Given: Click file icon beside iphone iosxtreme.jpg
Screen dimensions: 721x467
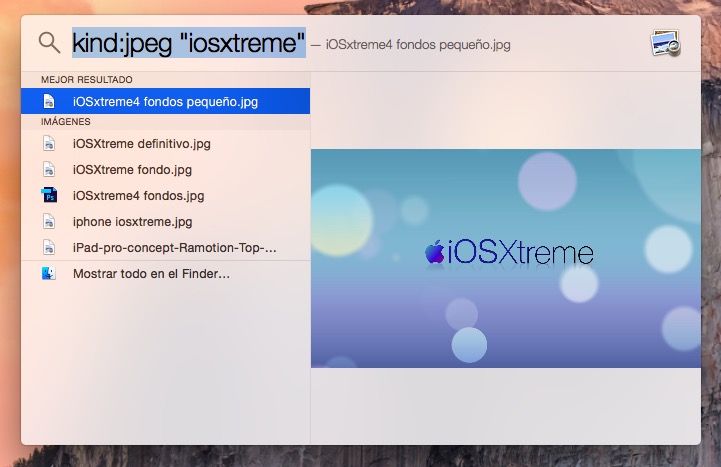Looking at the screenshot, I should 49,222.
